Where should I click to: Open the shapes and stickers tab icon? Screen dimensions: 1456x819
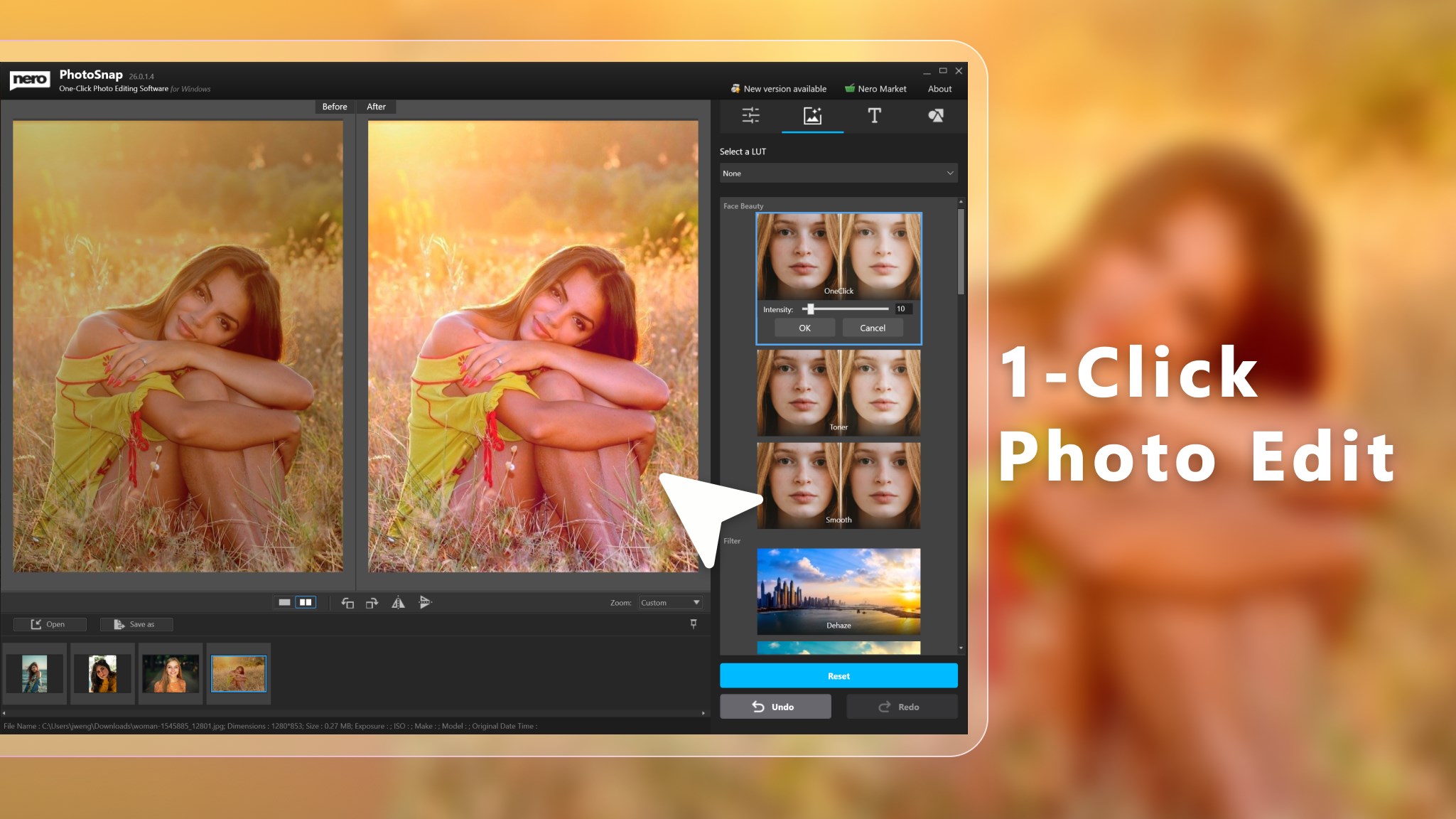pos(936,115)
